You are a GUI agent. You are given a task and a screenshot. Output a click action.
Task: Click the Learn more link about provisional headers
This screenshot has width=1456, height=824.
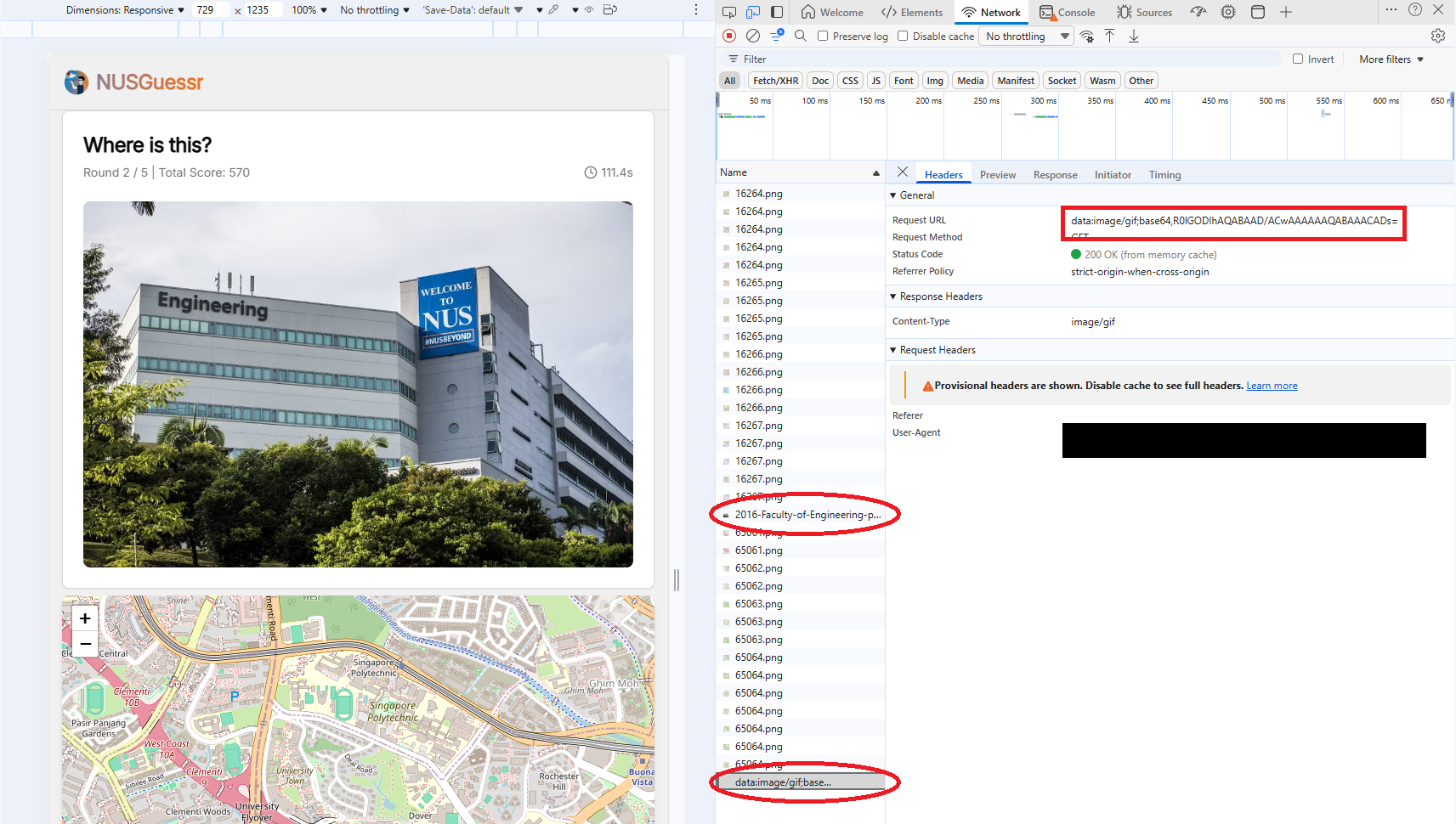pyautogui.click(x=1272, y=385)
